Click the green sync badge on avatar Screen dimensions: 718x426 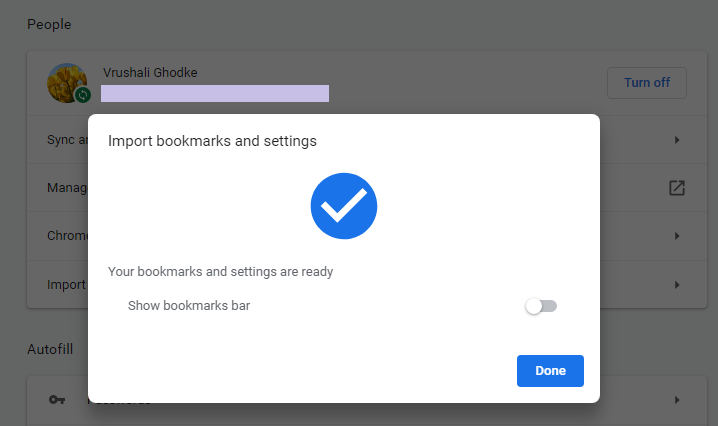(83, 95)
